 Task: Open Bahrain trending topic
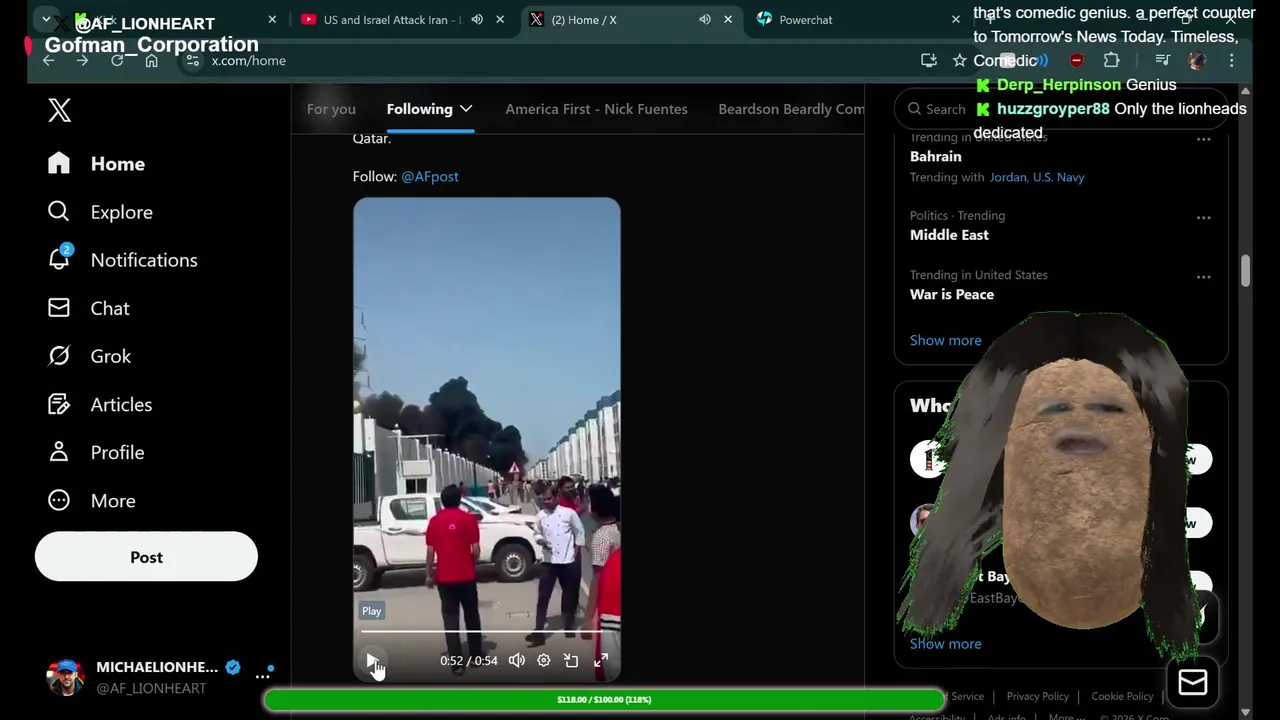pos(936,156)
